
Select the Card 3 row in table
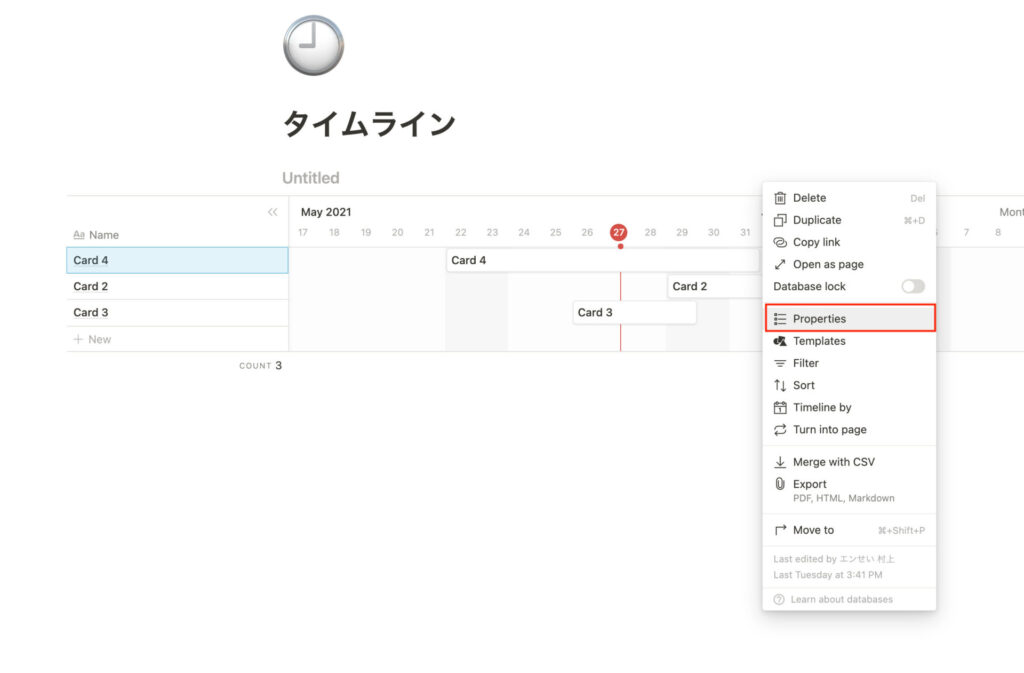tap(178, 313)
